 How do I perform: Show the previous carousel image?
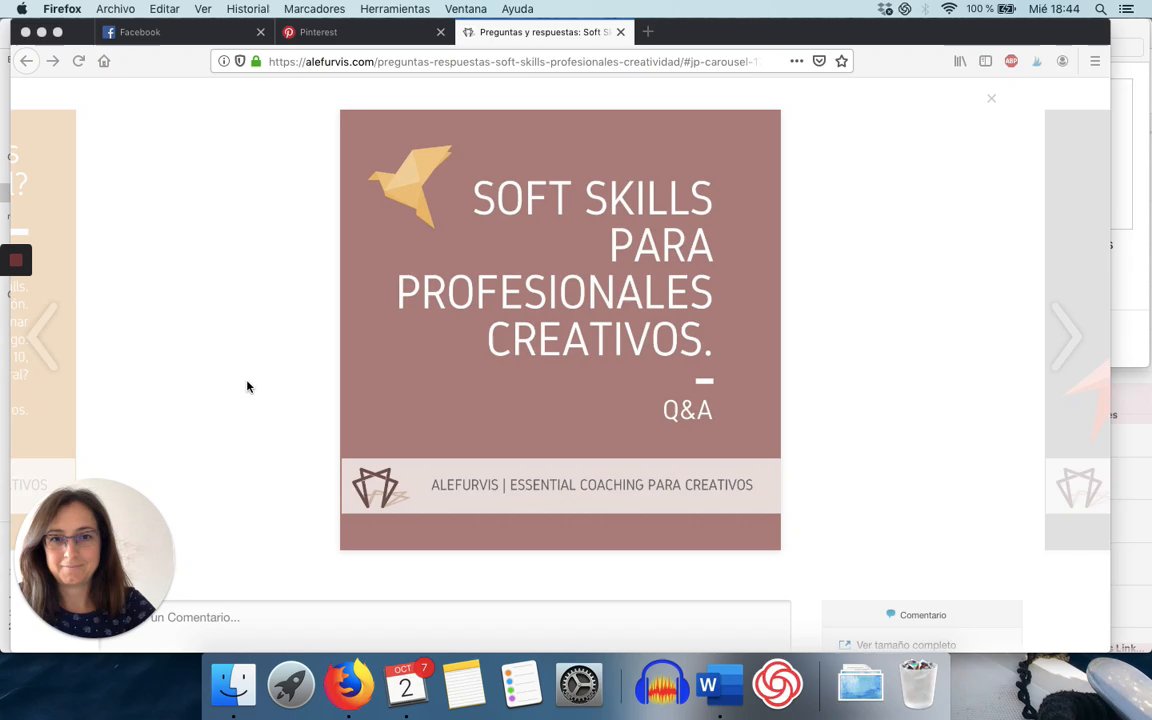44,336
